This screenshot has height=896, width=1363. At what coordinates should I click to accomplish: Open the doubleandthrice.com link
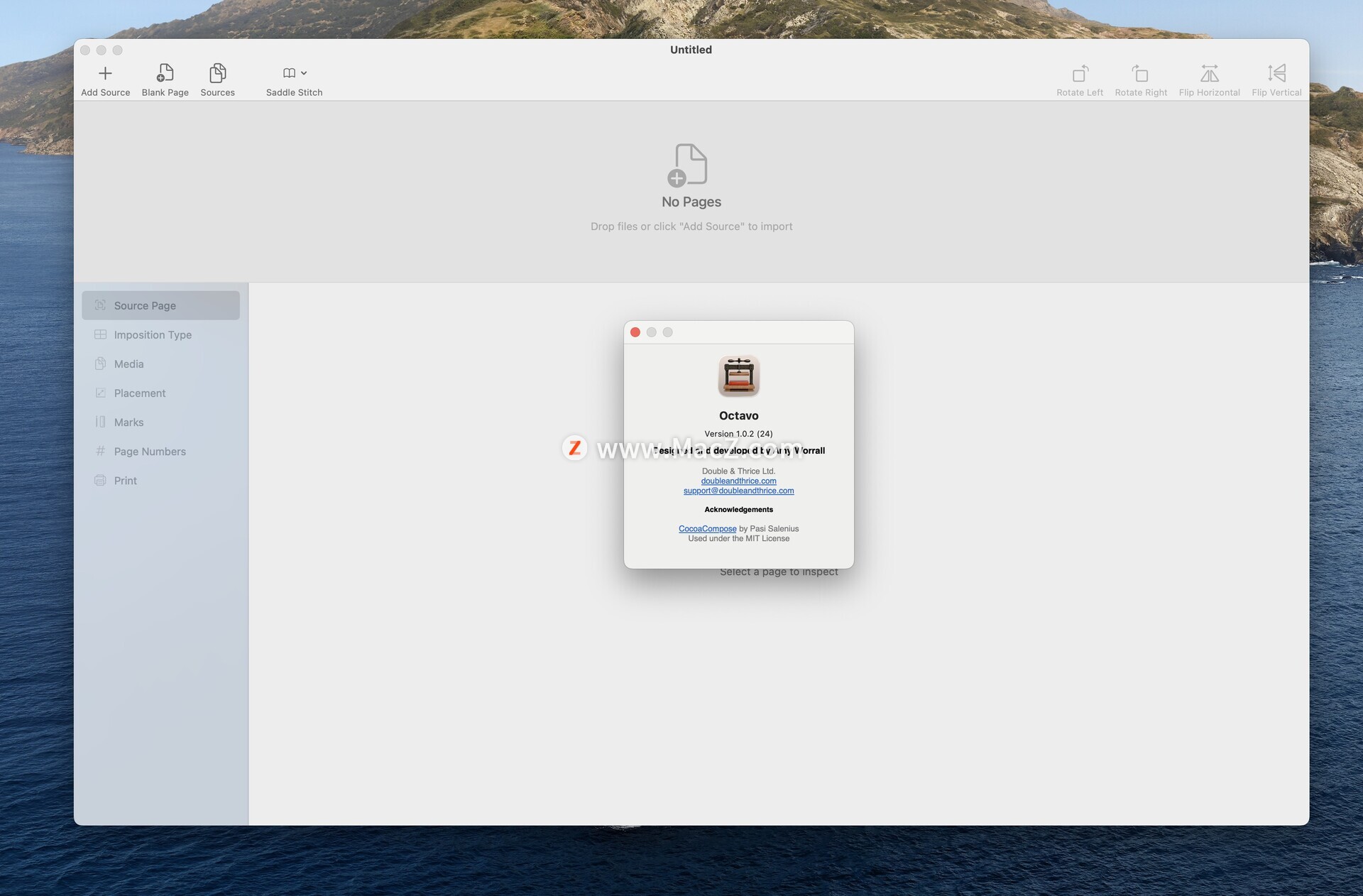click(x=738, y=481)
